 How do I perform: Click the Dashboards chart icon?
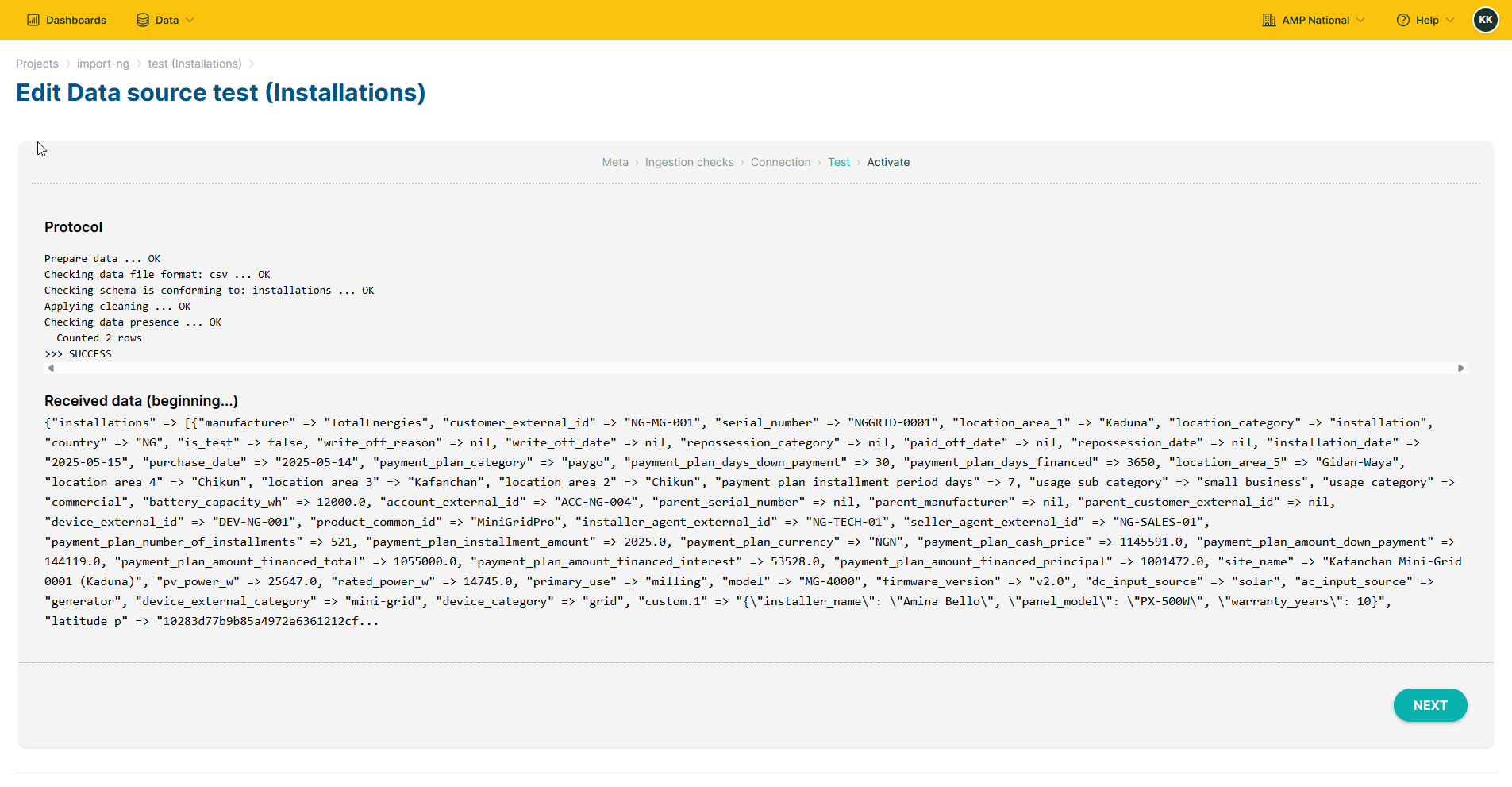tap(33, 20)
